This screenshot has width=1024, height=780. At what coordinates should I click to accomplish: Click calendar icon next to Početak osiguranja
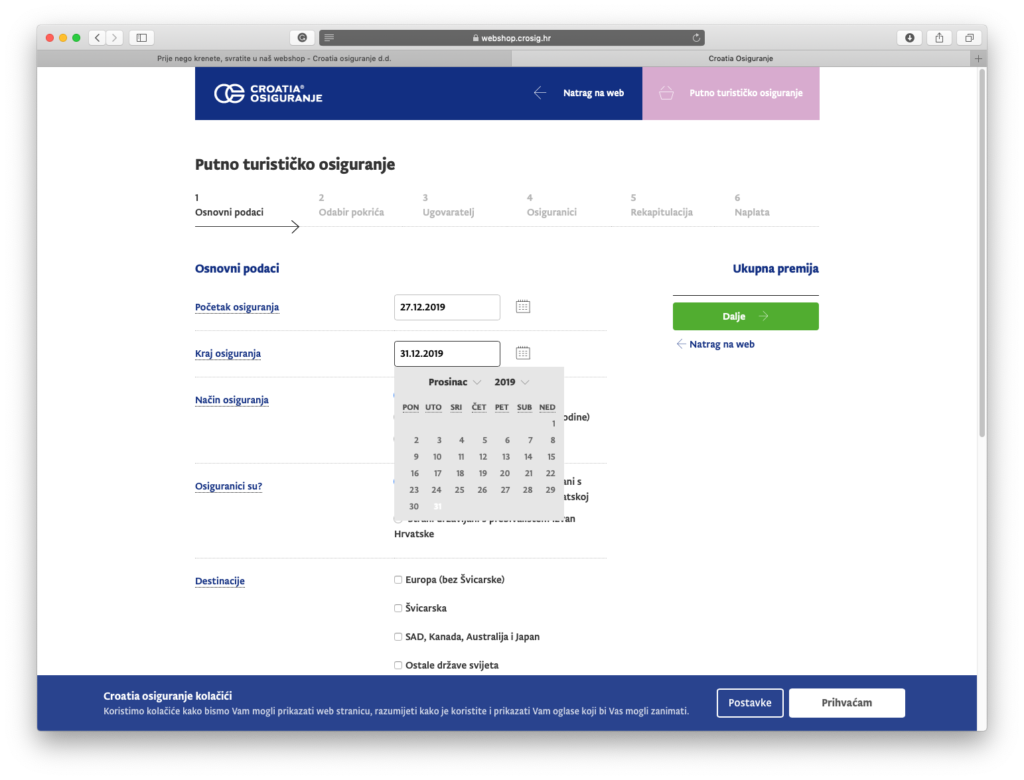(x=523, y=307)
